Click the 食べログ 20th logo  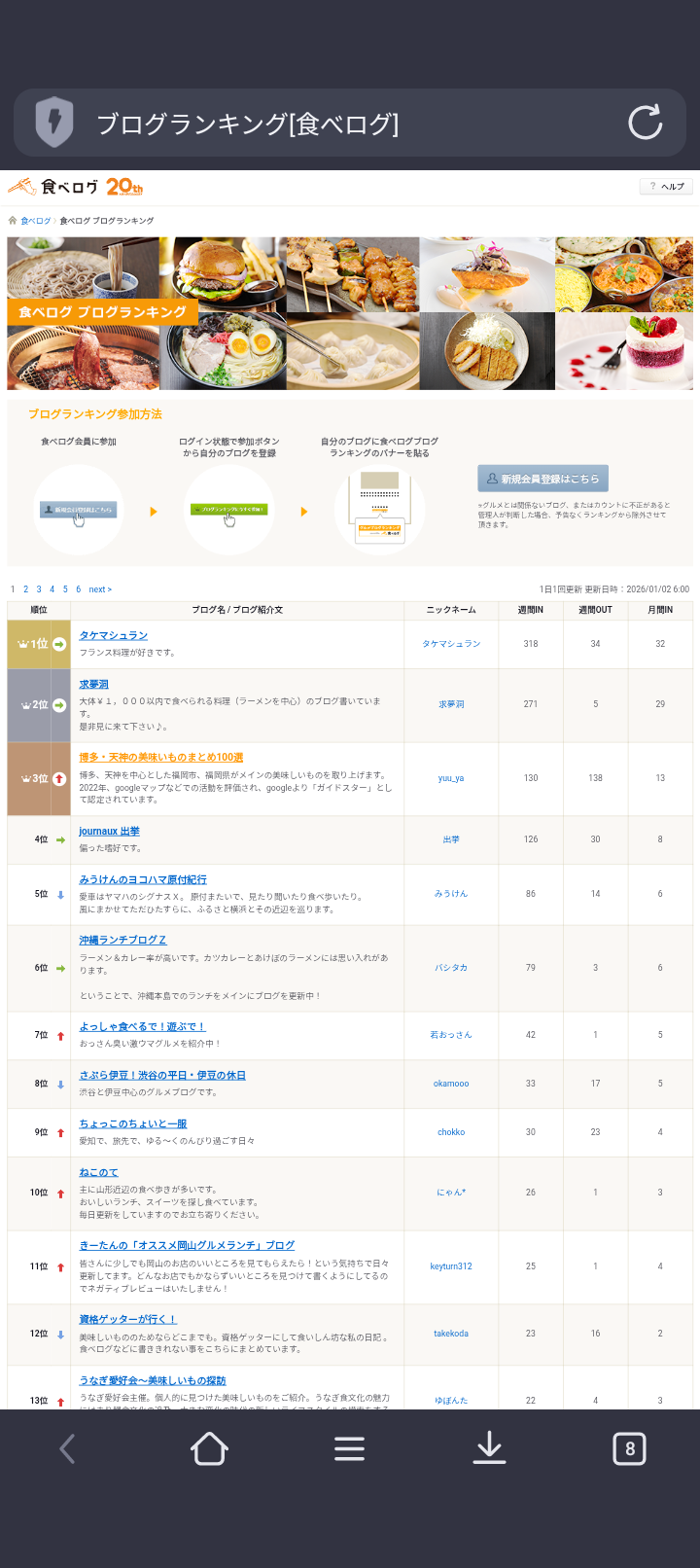point(76,186)
